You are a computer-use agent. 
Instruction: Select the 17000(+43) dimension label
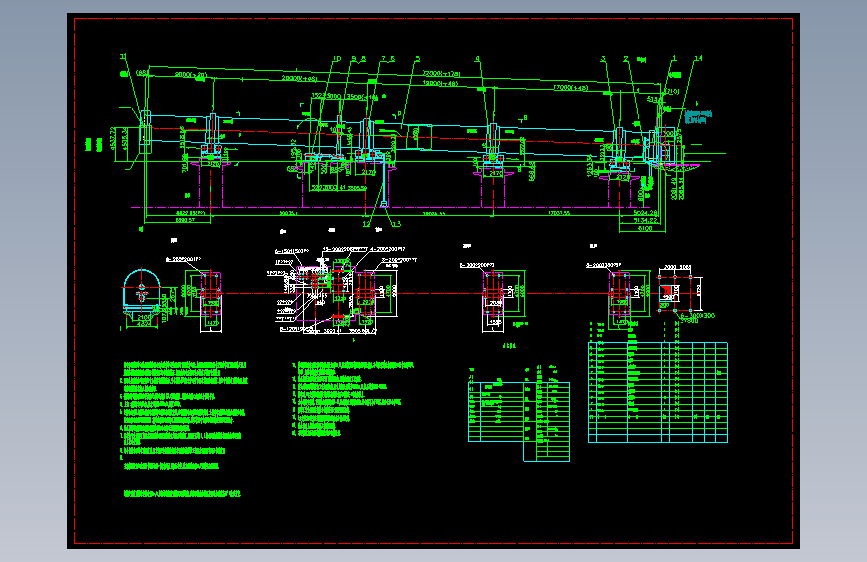[571, 87]
